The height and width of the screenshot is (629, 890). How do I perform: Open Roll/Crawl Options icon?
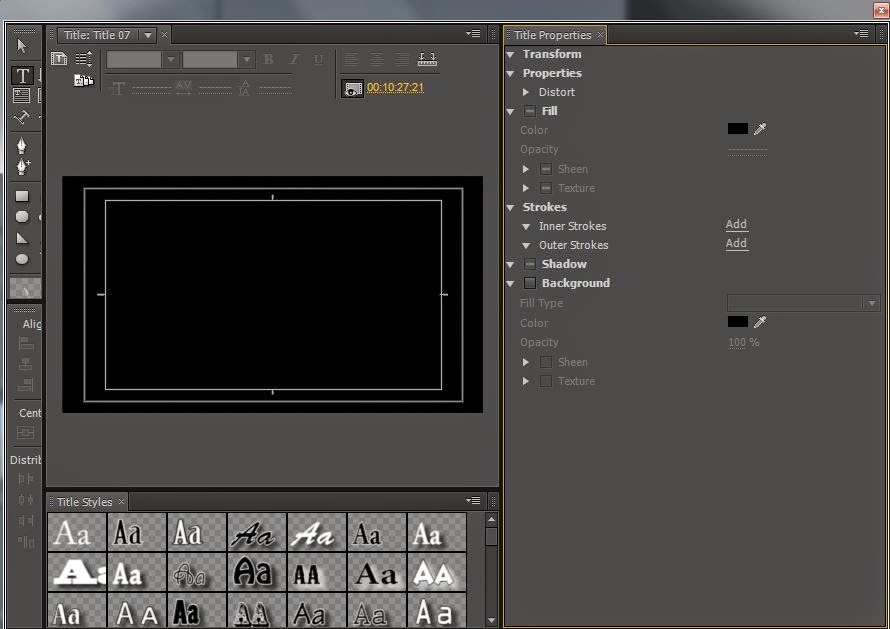[x=84, y=58]
